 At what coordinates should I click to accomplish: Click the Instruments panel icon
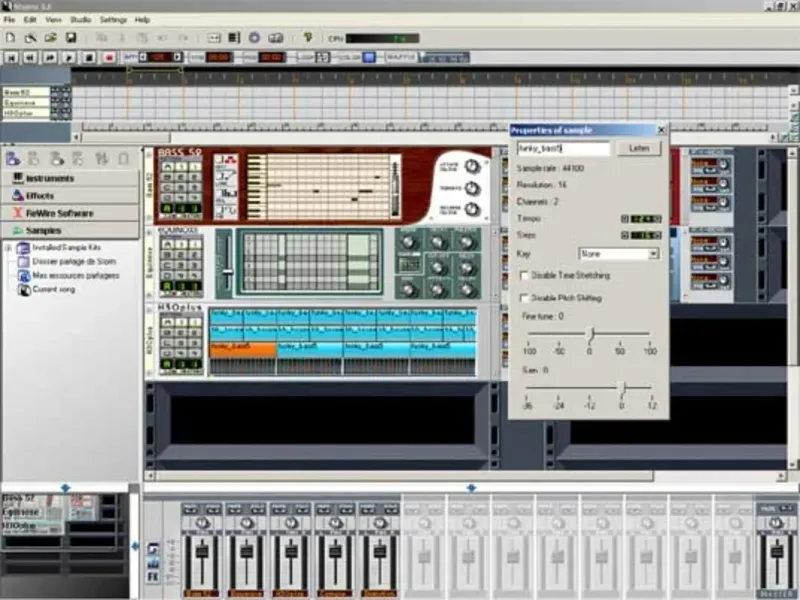17,179
